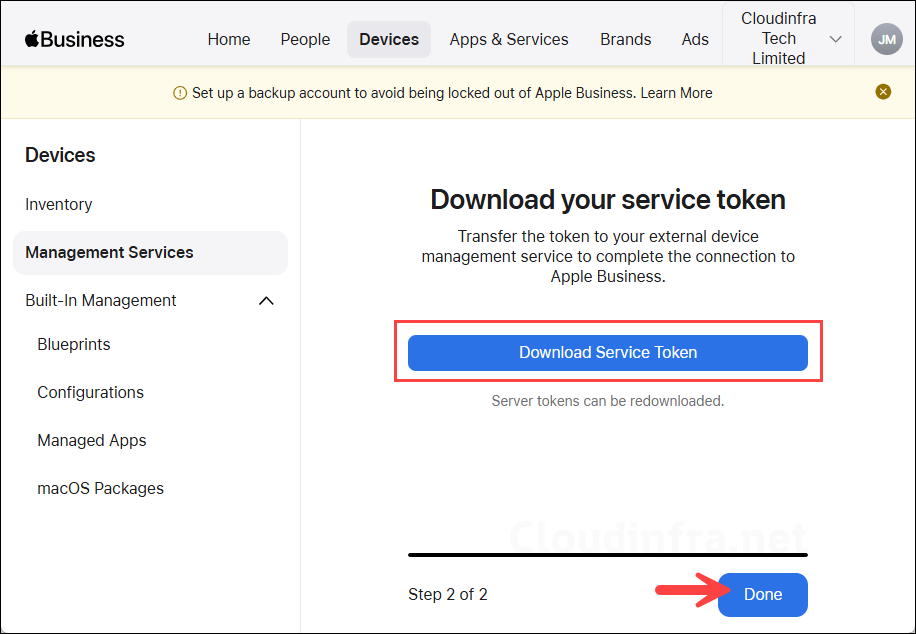Open Apps & Services tab
Viewport: 916px width, 634px height.
point(509,39)
